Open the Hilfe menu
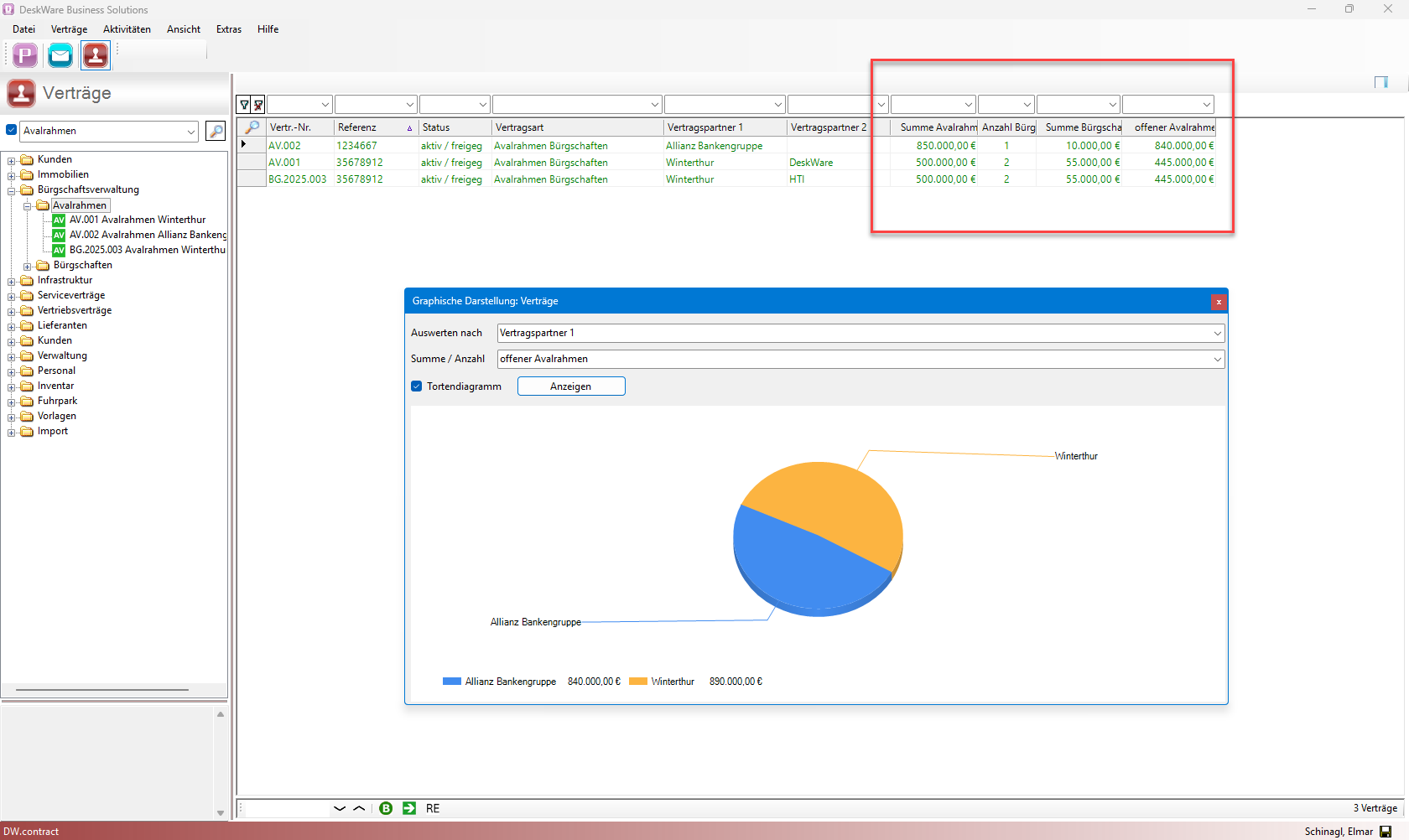This screenshot has height=840, width=1409. (x=268, y=29)
